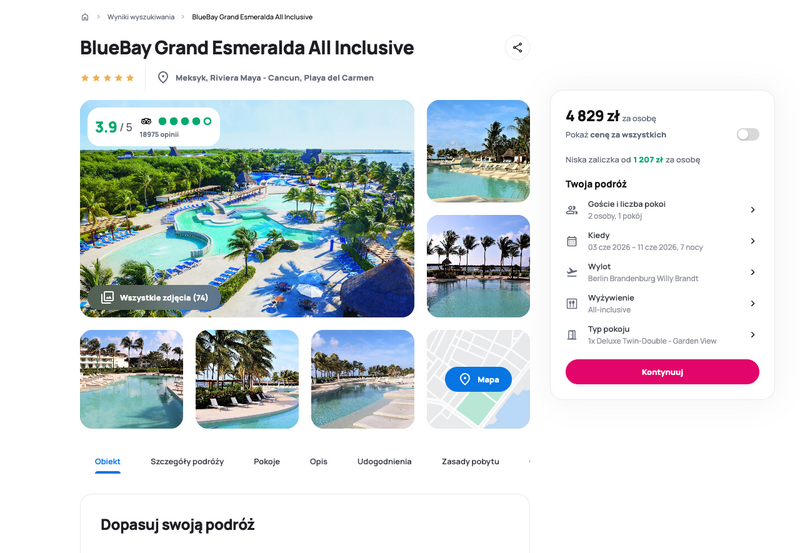The image size is (800, 553).
Task: Toggle Pokaż cenę za wszystkich switch
Action: 748,134
